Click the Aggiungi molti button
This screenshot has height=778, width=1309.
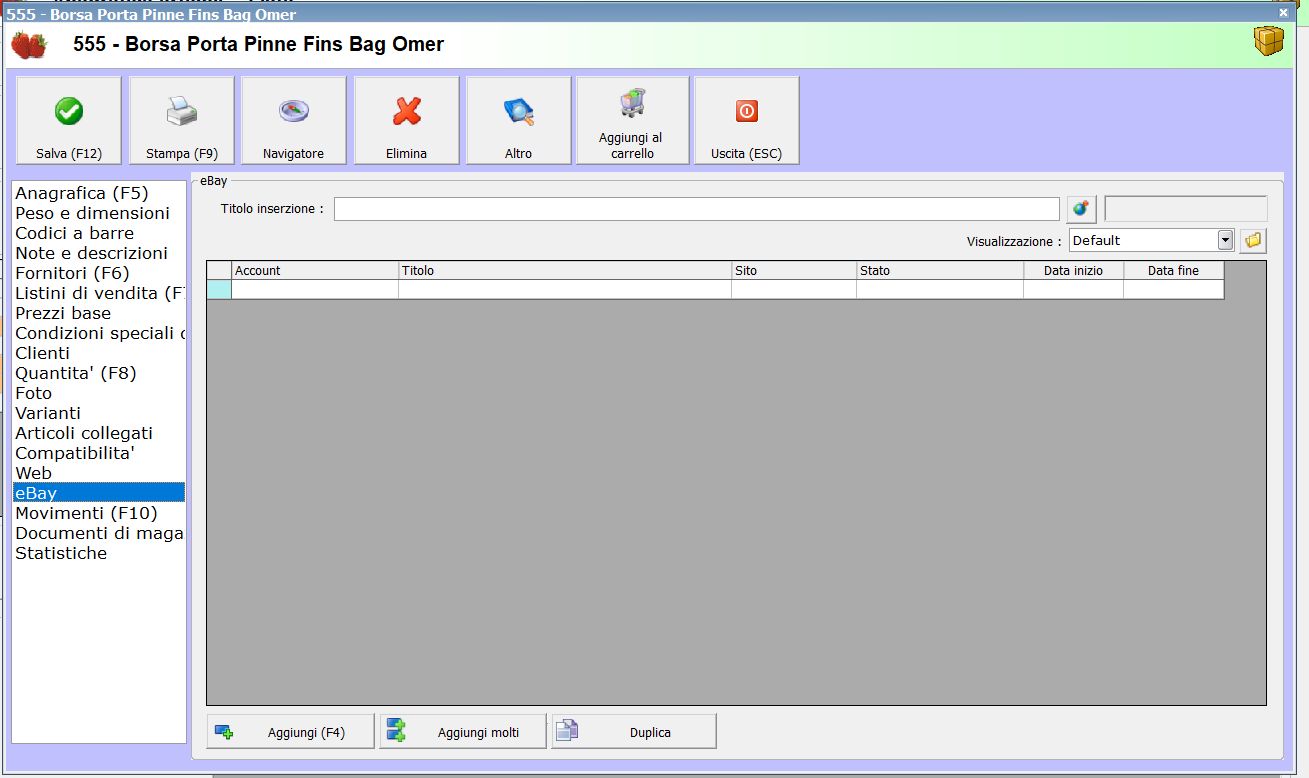pyautogui.click(x=463, y=731)
